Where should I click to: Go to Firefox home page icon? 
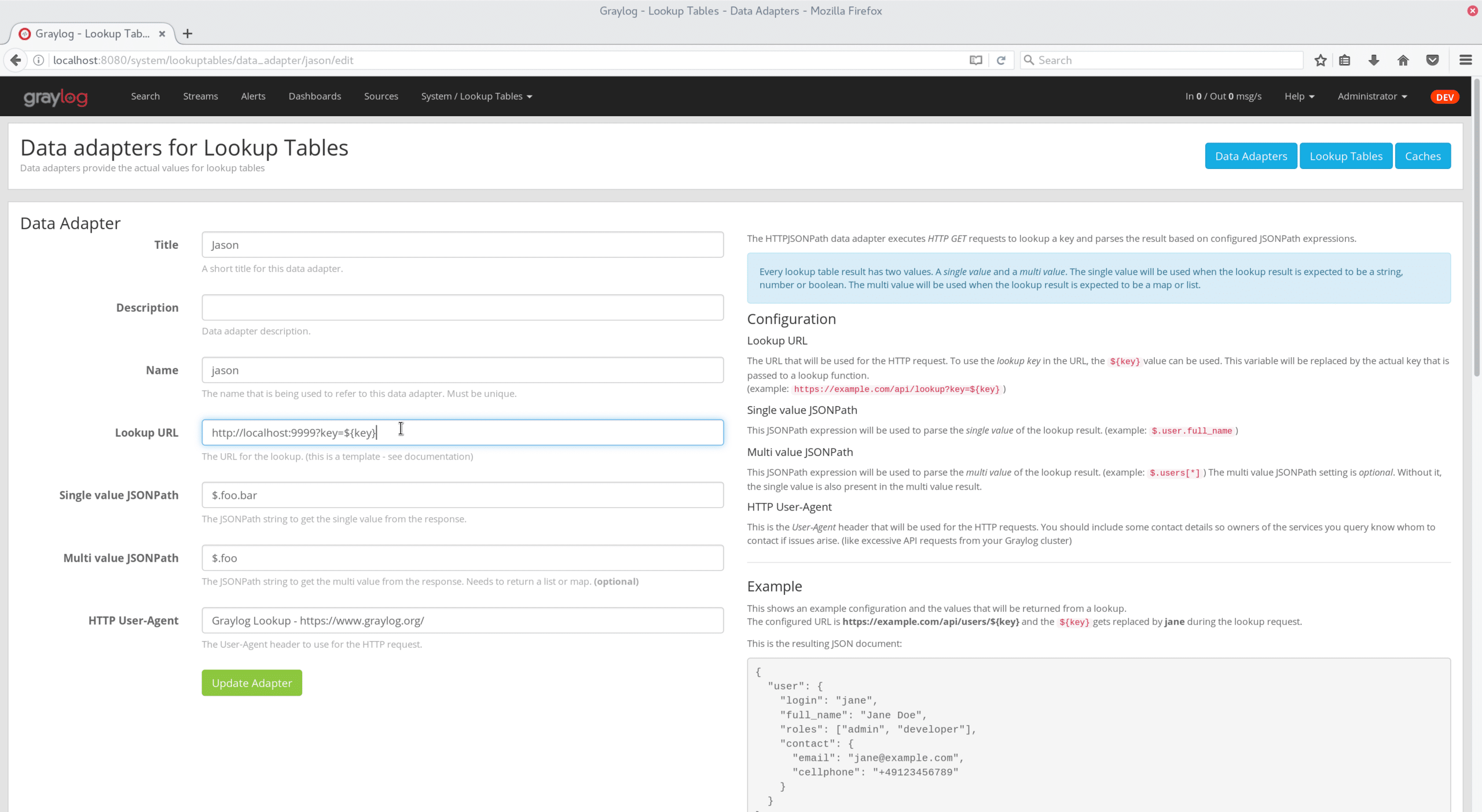pyautogui.click(x=1403, y=60)
